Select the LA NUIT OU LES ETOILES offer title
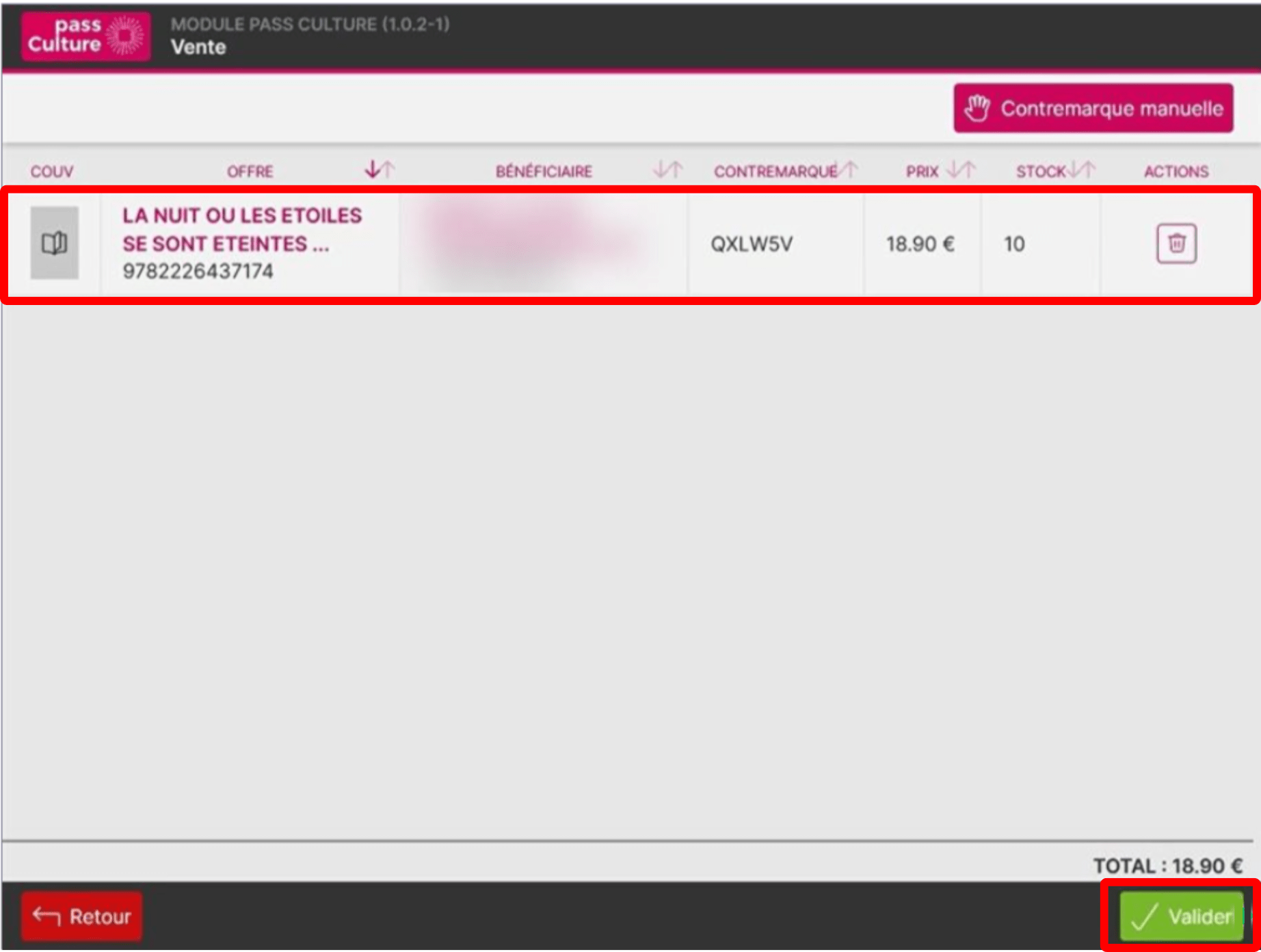Screen dimensions: 1261x952 [x=242, y=230]
